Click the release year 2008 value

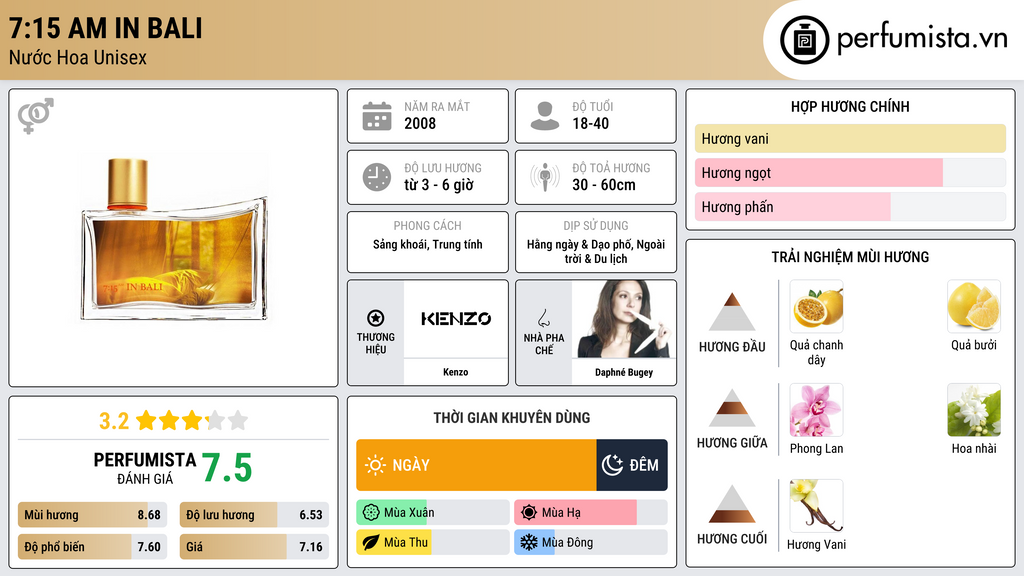[420, 123]
